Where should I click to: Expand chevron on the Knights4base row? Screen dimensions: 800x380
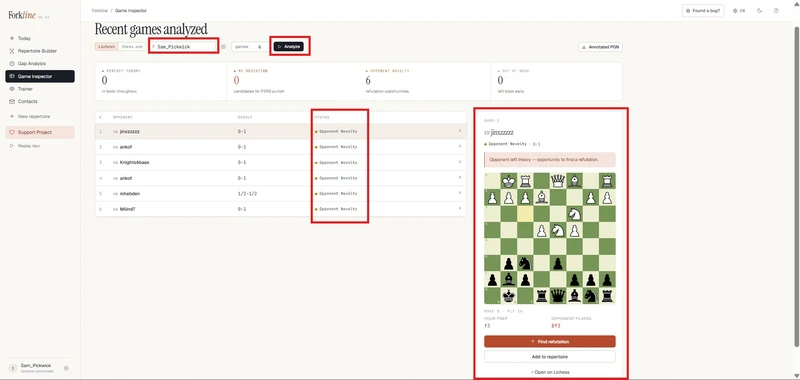(x=460, y=162)
